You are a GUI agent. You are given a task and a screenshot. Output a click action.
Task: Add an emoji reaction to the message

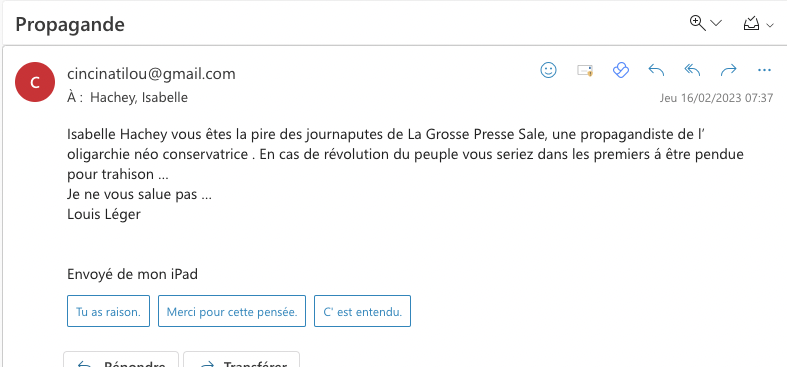point(548,70)
